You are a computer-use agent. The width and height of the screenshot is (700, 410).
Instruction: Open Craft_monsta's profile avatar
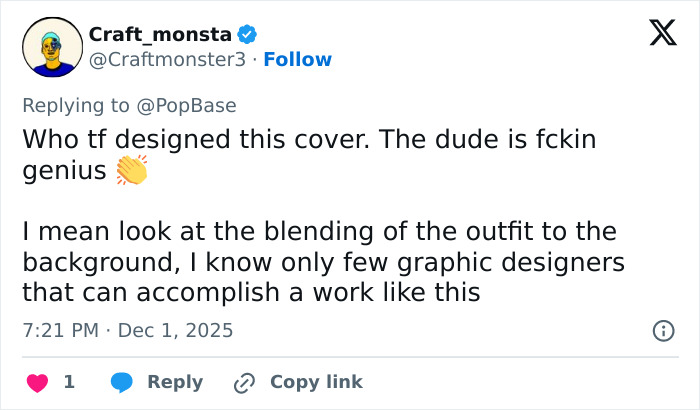click(52, 47)
